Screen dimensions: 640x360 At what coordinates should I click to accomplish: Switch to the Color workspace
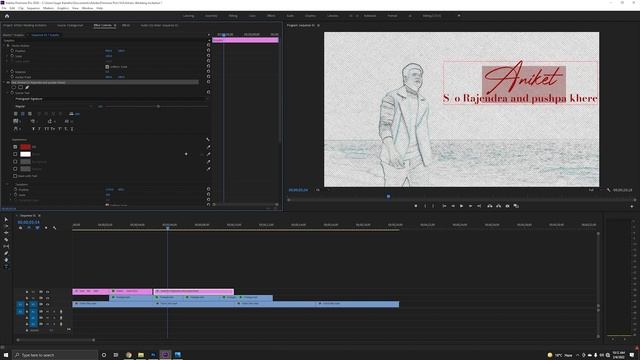tap(252, 16)
